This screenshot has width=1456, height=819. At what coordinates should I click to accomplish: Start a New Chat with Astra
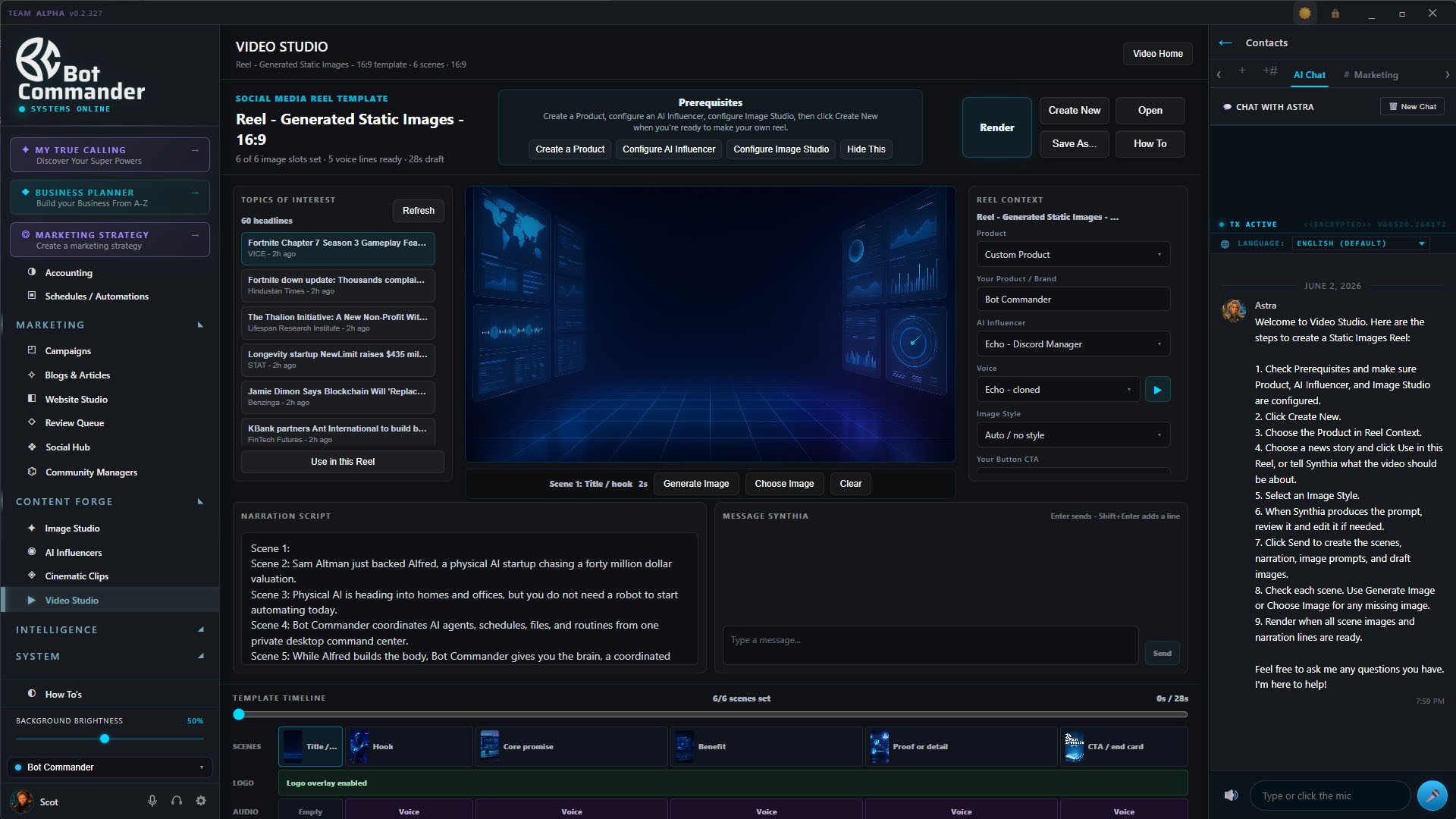pos(1412,107)
